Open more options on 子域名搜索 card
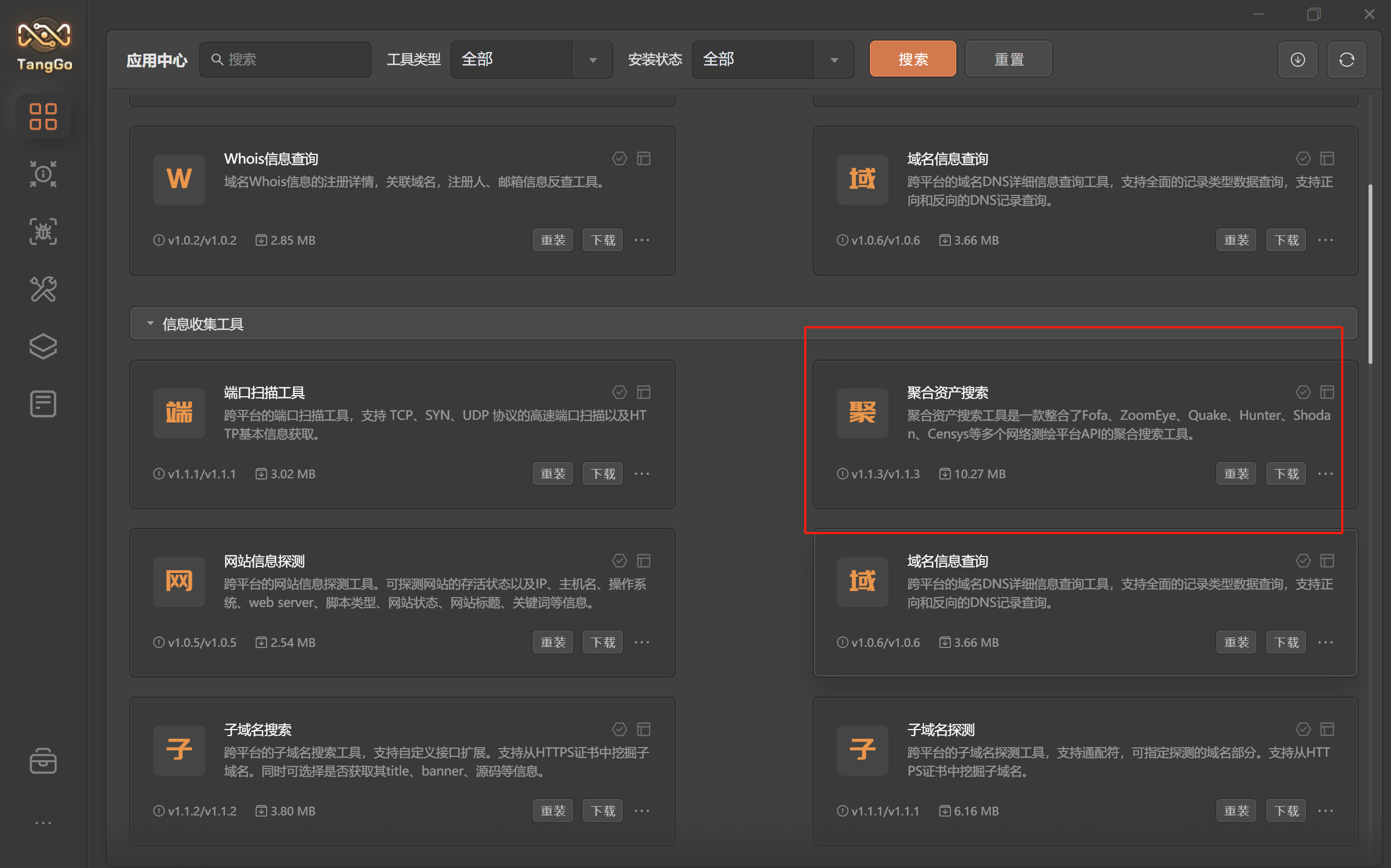1391x868 pixels. [x=642, y=811]
